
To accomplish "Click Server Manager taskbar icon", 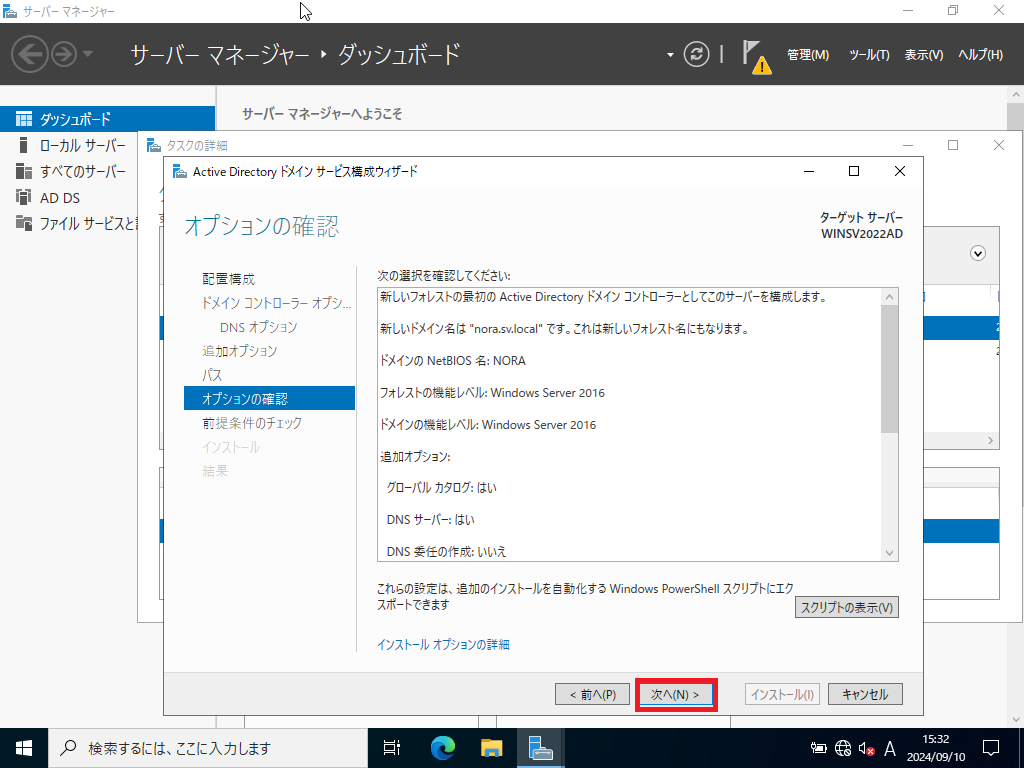I will [x=541, y=748].
